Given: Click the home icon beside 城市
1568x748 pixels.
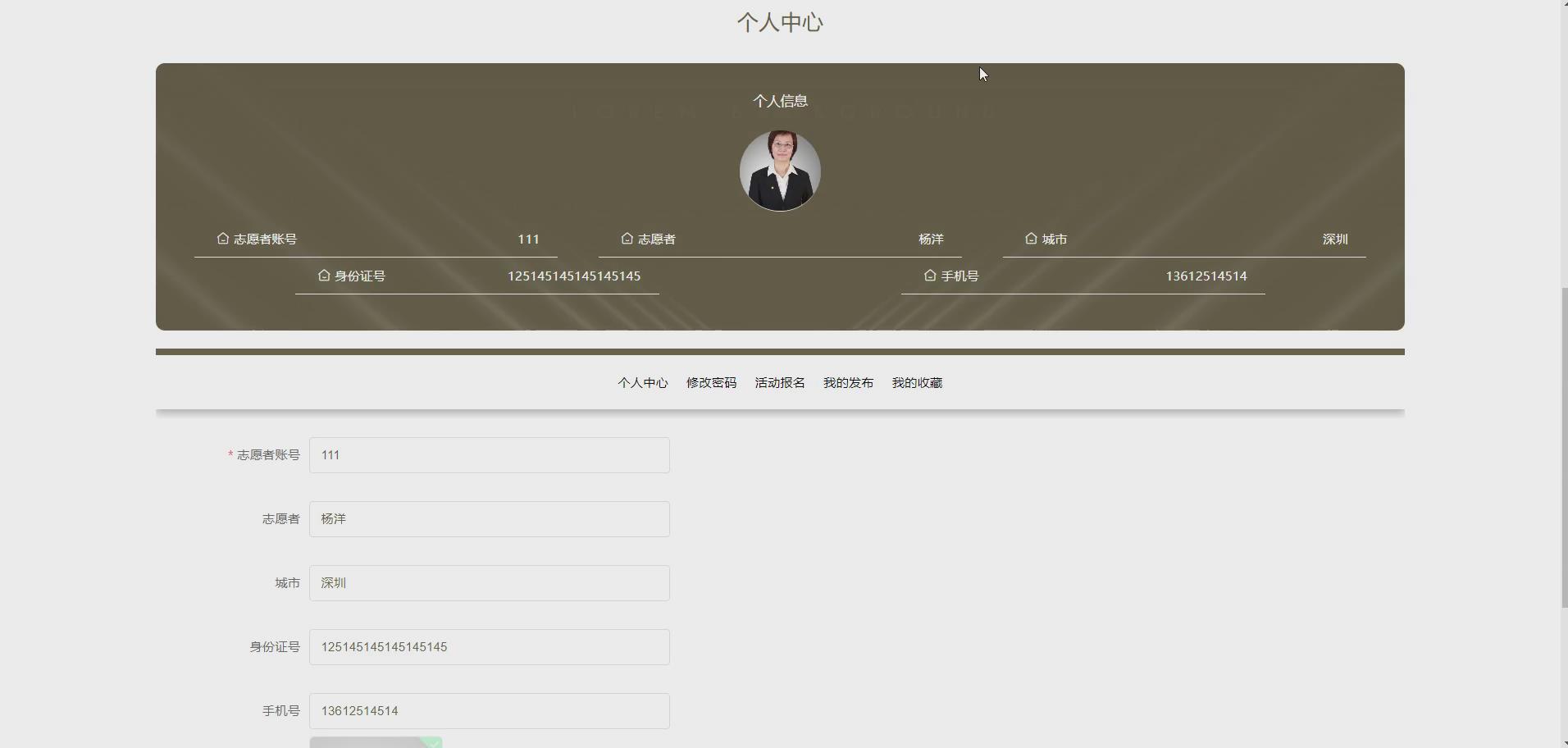Looking at the screenshot, I should (1031, 239).
